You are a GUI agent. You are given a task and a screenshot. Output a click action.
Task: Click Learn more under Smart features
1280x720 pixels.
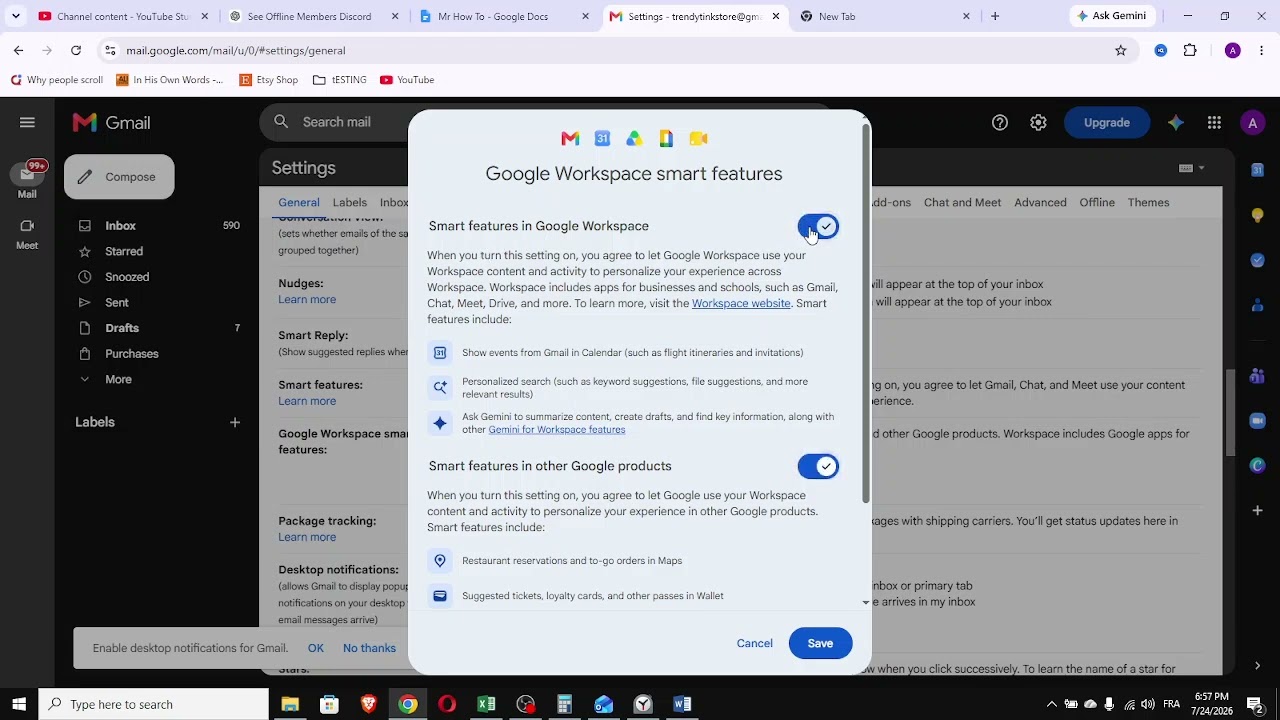click(307, 401)
